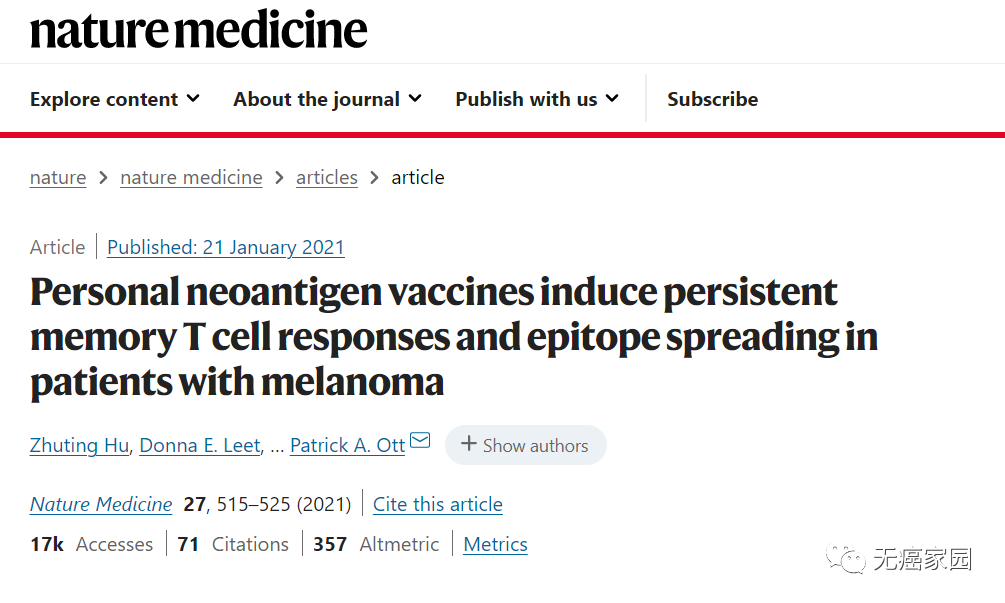Navigate to the articles breadcrumb
This screenshot has height=603, width=1005.
point(327,177)
